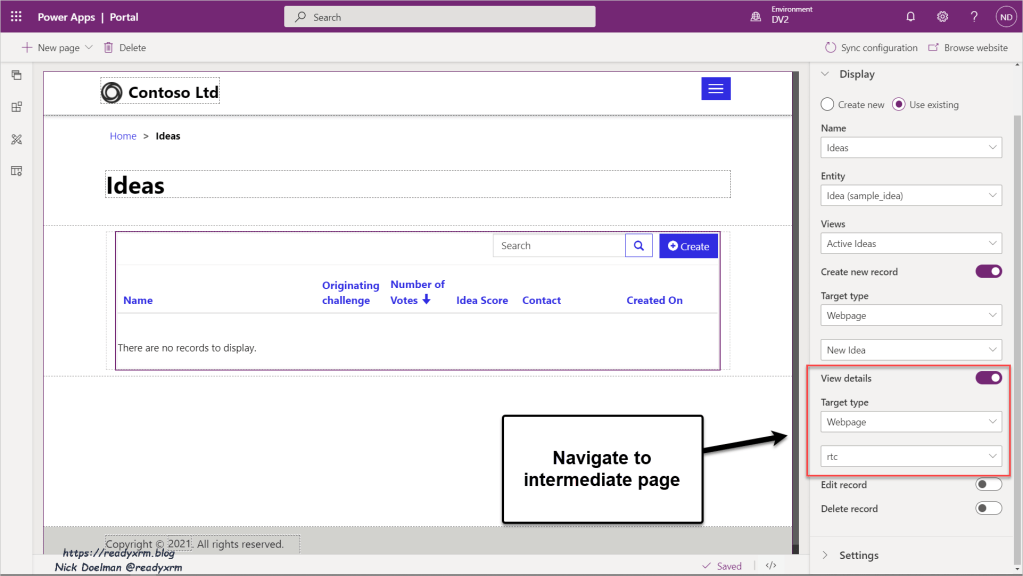Screen dimensions: 1023x576
Task: Expand the Settings section
Action: click(858, 556)
